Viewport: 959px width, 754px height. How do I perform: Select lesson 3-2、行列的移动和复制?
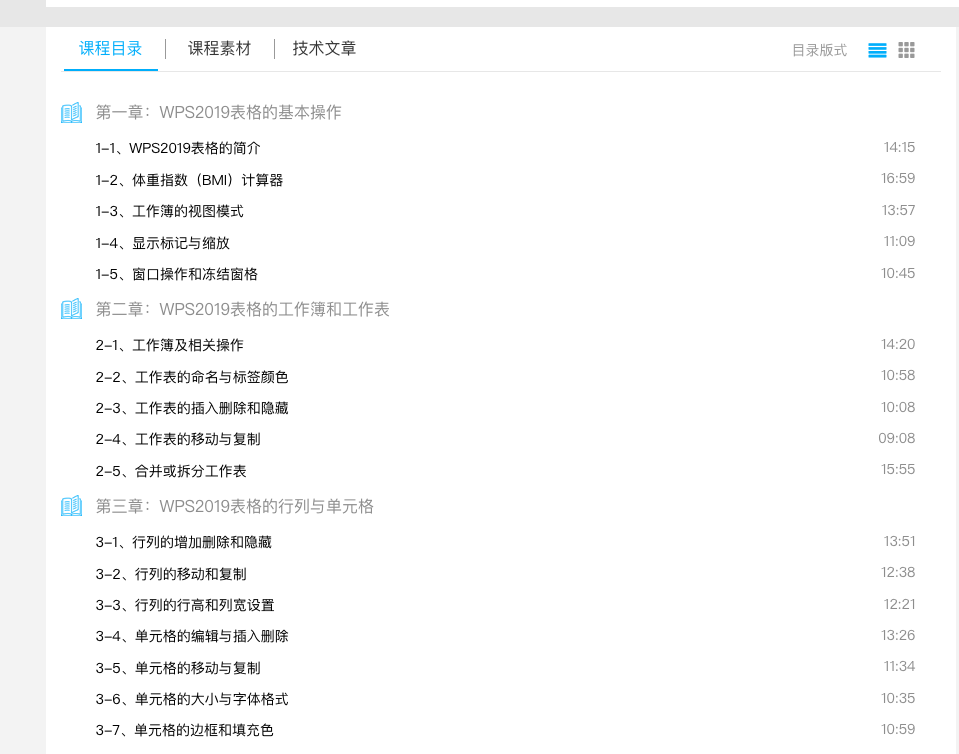171,574
